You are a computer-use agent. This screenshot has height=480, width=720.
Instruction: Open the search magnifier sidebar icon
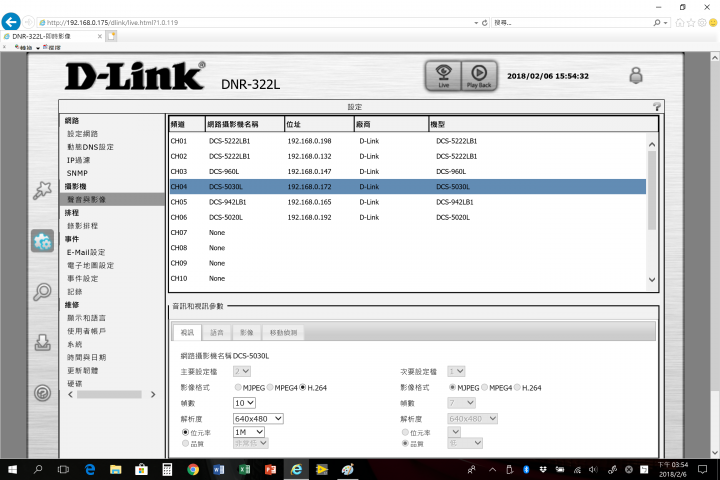pos(42,292)
